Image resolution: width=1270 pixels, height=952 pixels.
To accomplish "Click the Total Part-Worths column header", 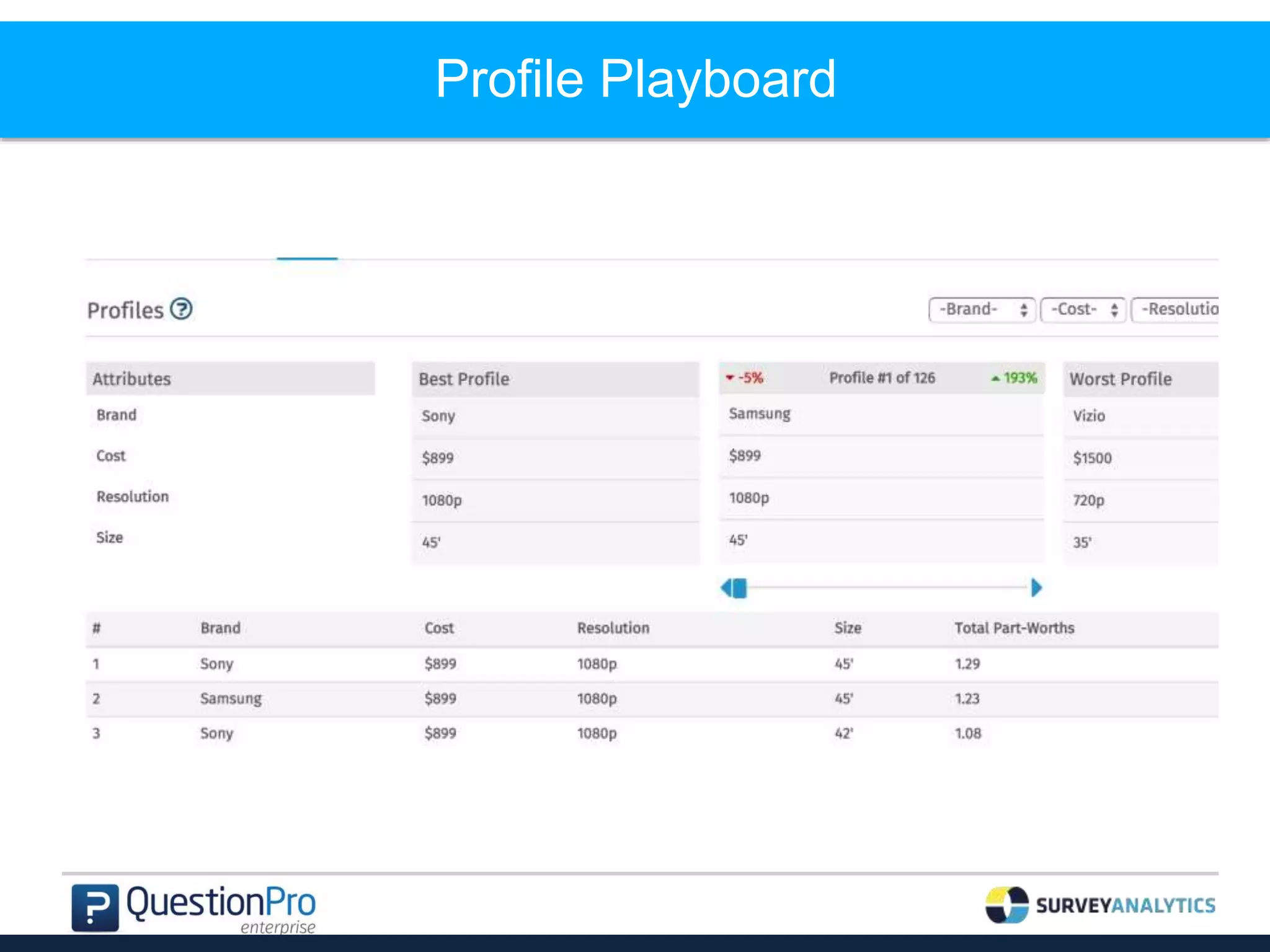I will (1015, 628).
